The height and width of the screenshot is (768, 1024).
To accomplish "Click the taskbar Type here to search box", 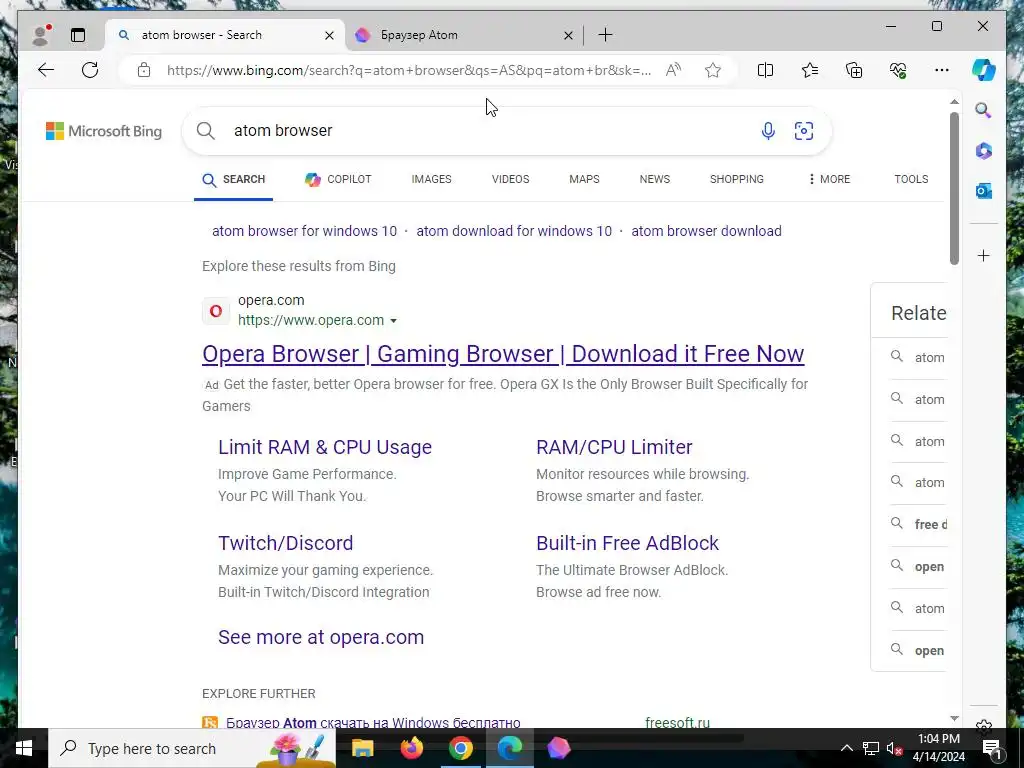I will (192, 748).
